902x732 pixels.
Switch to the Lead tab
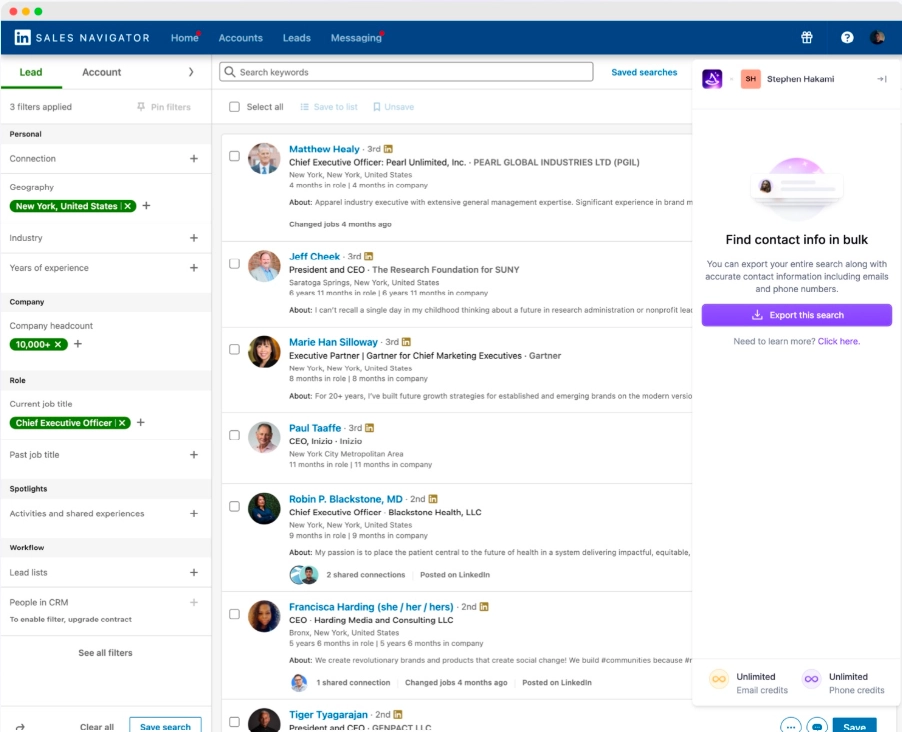pyautogui.click(x=31, y=72)
